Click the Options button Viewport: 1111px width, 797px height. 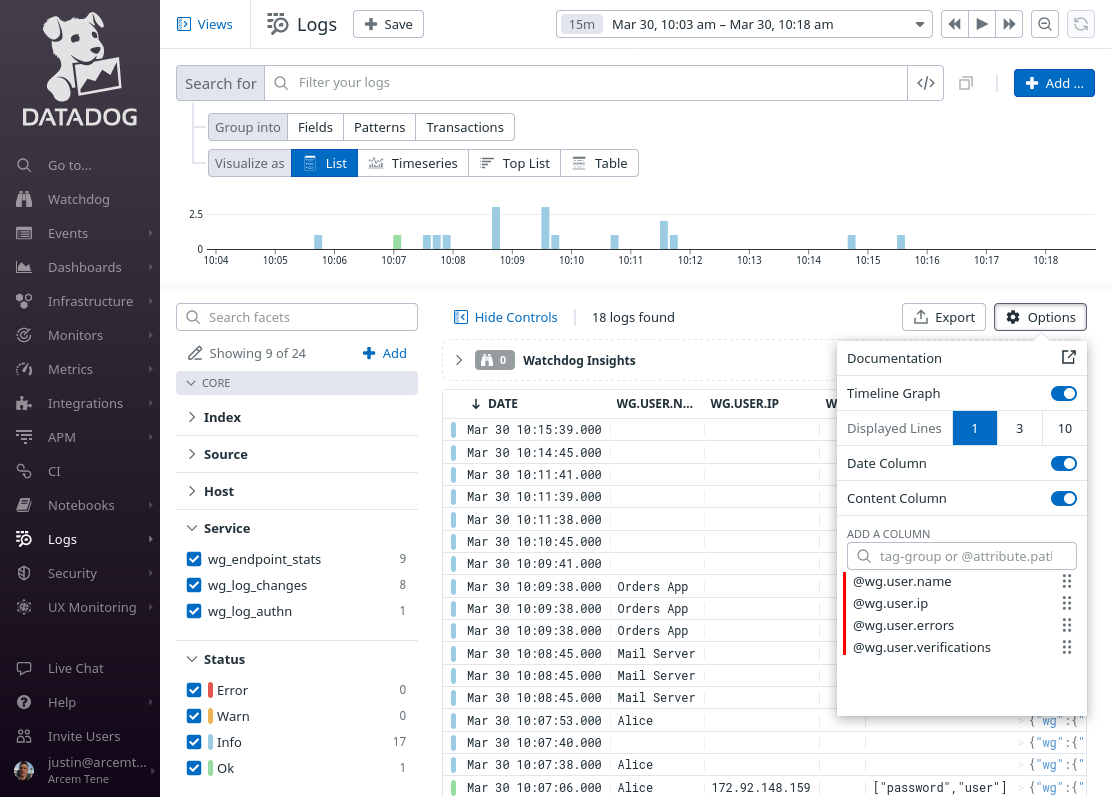point(1040,317)
